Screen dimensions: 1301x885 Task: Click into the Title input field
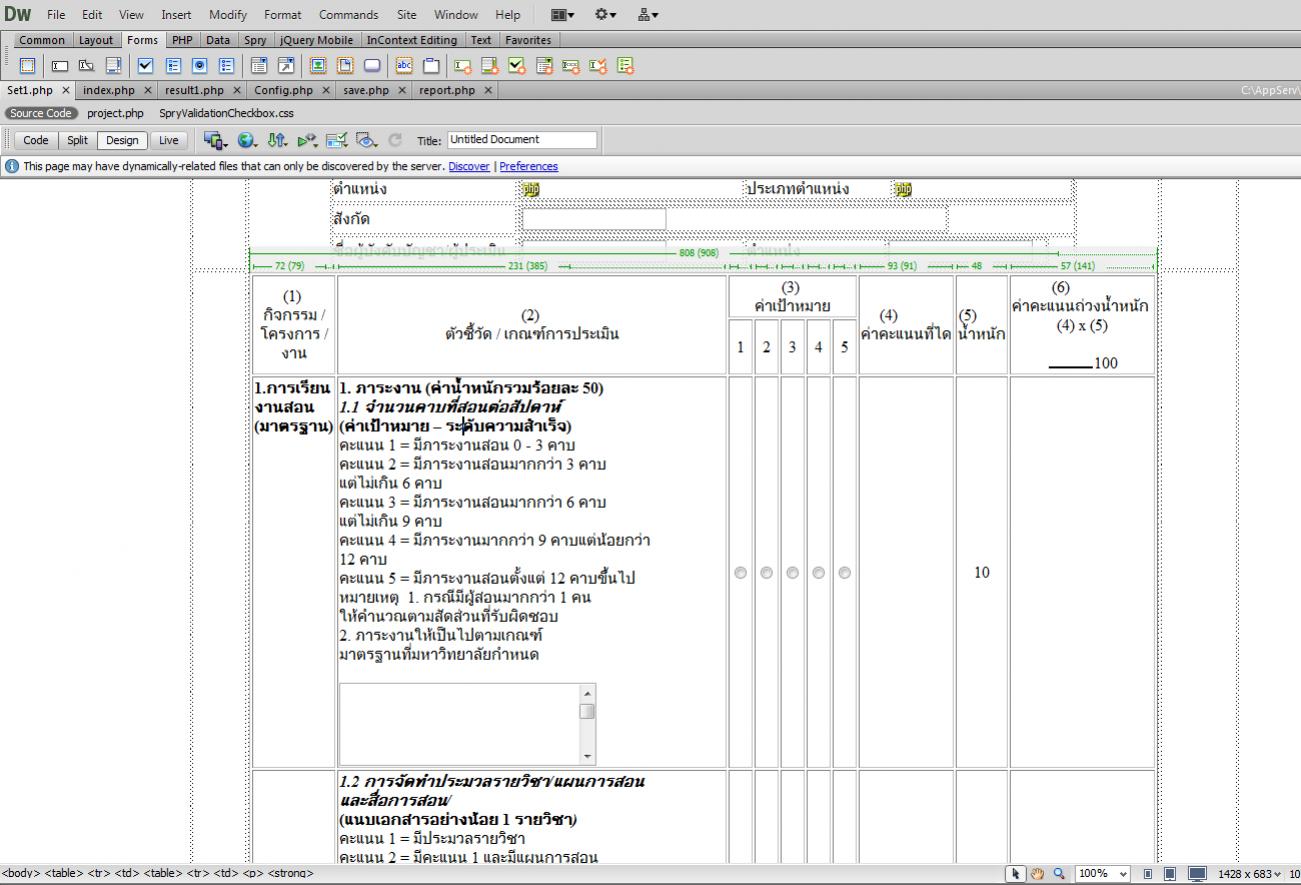522,140
